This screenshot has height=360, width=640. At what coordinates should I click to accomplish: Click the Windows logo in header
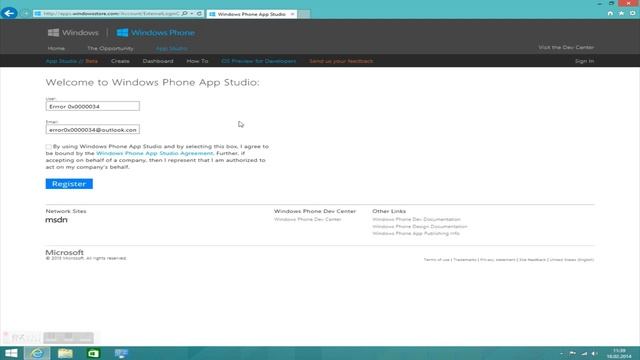(x=73, y=33)
